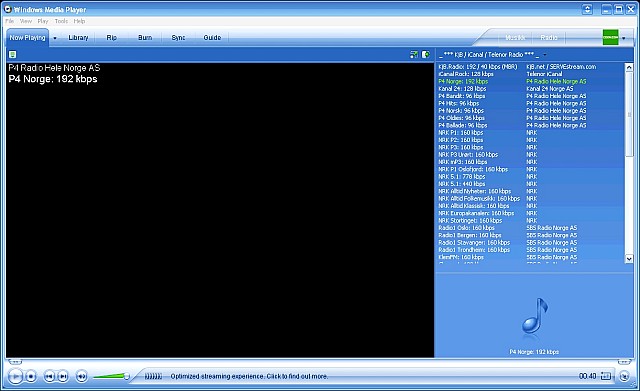
Task: Click the playlist scrollbar down arrow
Action: pyautogui.click(x=629, y=258)
